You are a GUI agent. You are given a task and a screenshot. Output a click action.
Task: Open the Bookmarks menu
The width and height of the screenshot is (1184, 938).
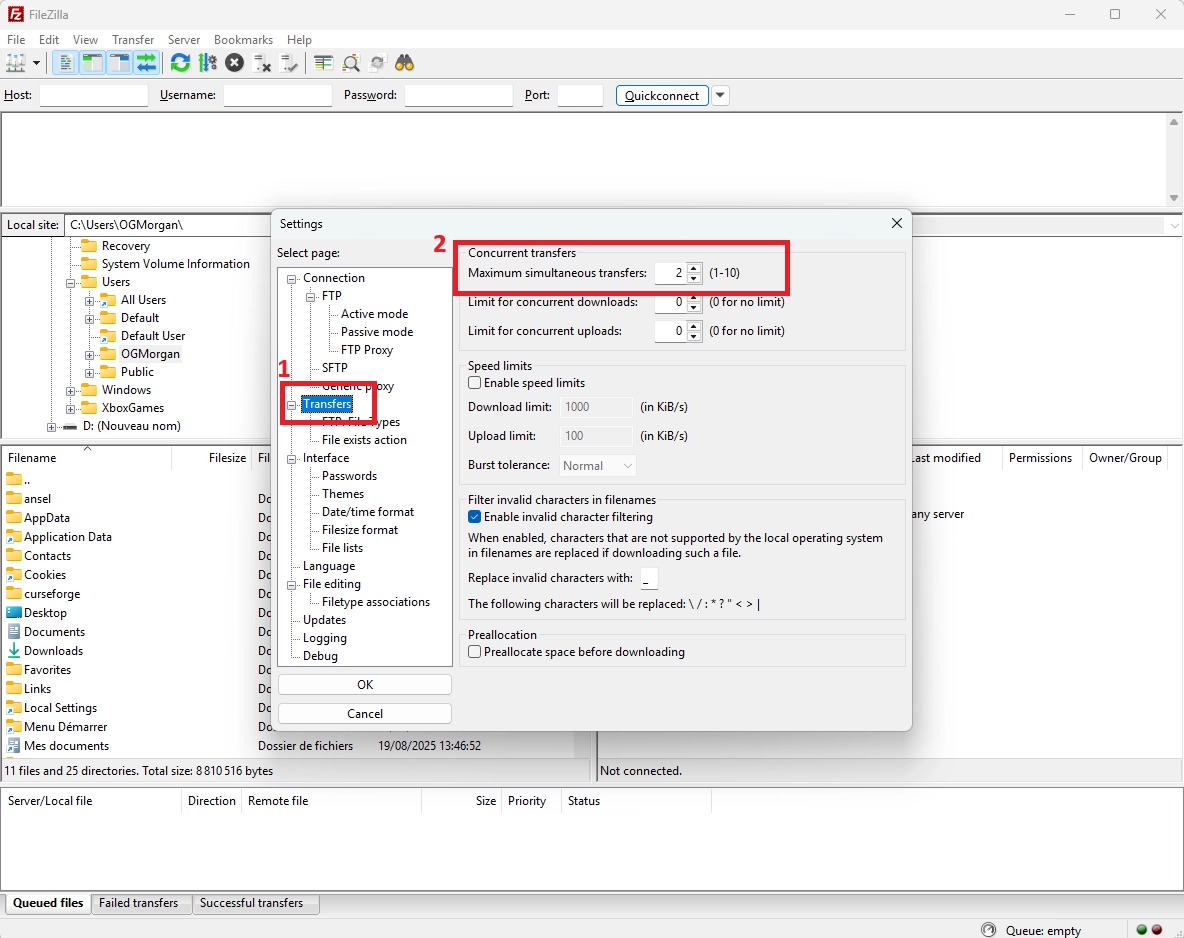(x=243, y=39)
